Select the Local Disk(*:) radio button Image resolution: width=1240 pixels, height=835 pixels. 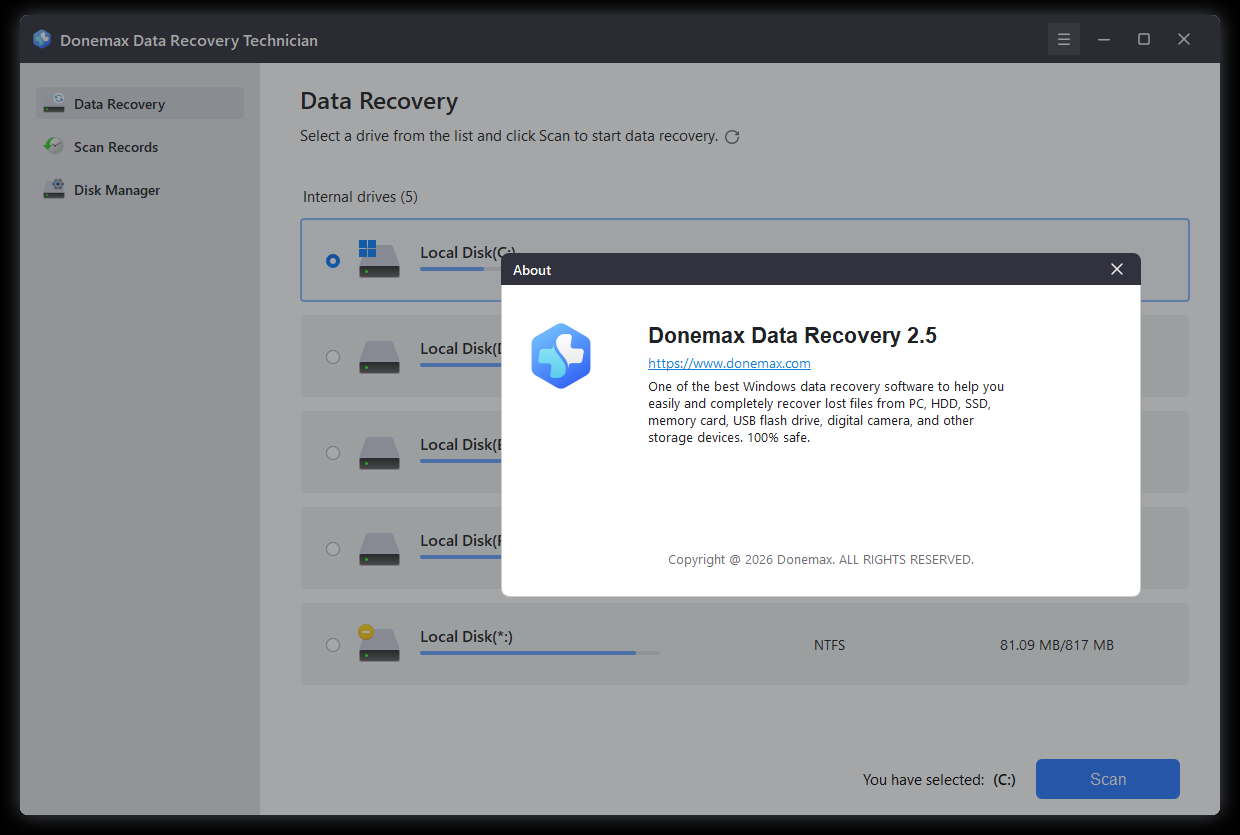coord(333,644)
